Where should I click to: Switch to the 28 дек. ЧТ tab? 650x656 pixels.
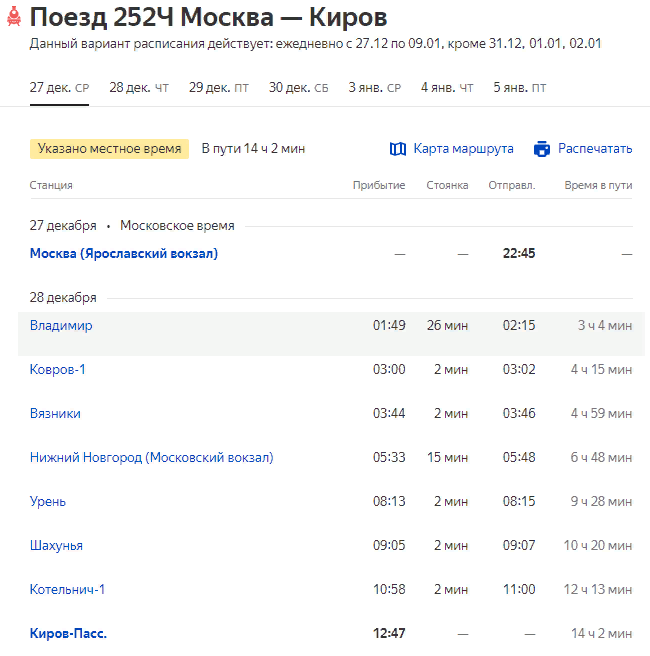coord(138,88)
